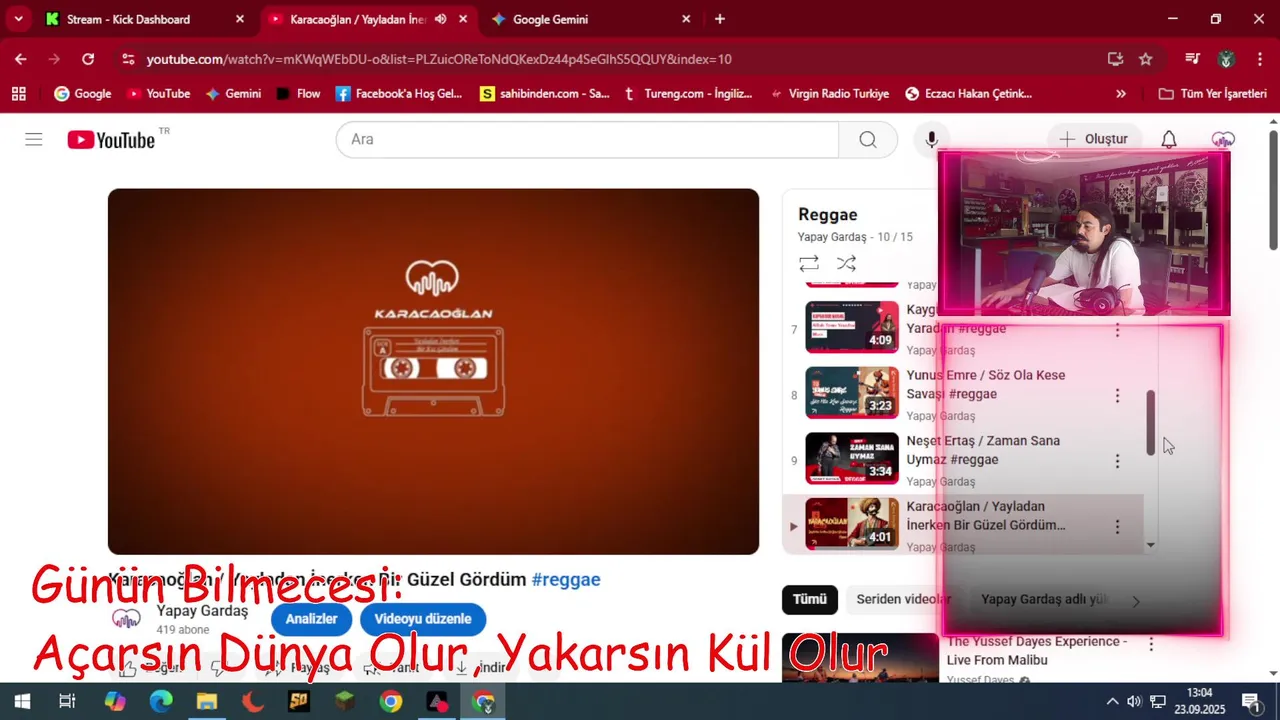Viewport: 1280px width, 720px height.
Task: Reload the current YouTube page
Action: [88, 59]
